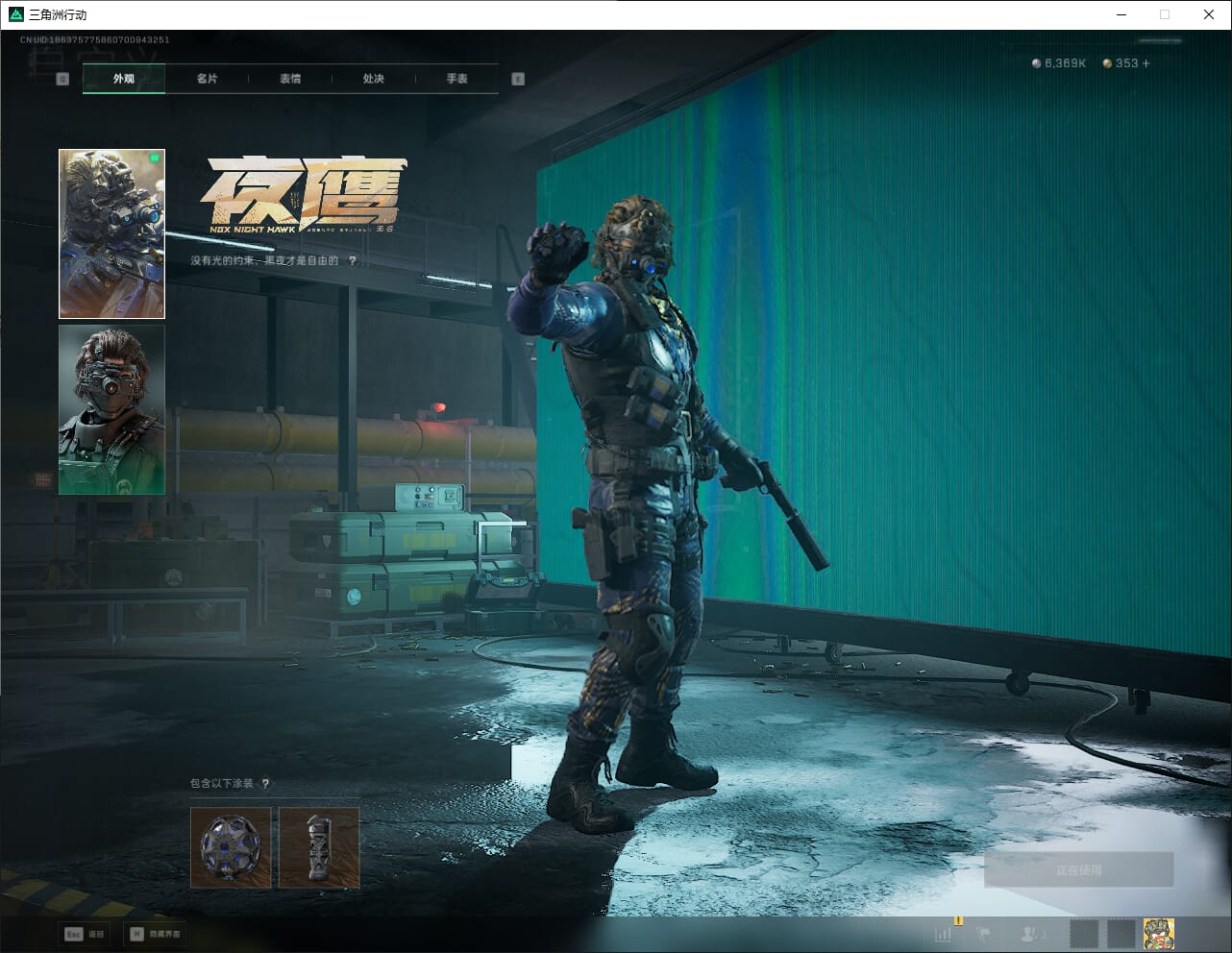Switch to the 外观 appearance tab

click(124, 79)
